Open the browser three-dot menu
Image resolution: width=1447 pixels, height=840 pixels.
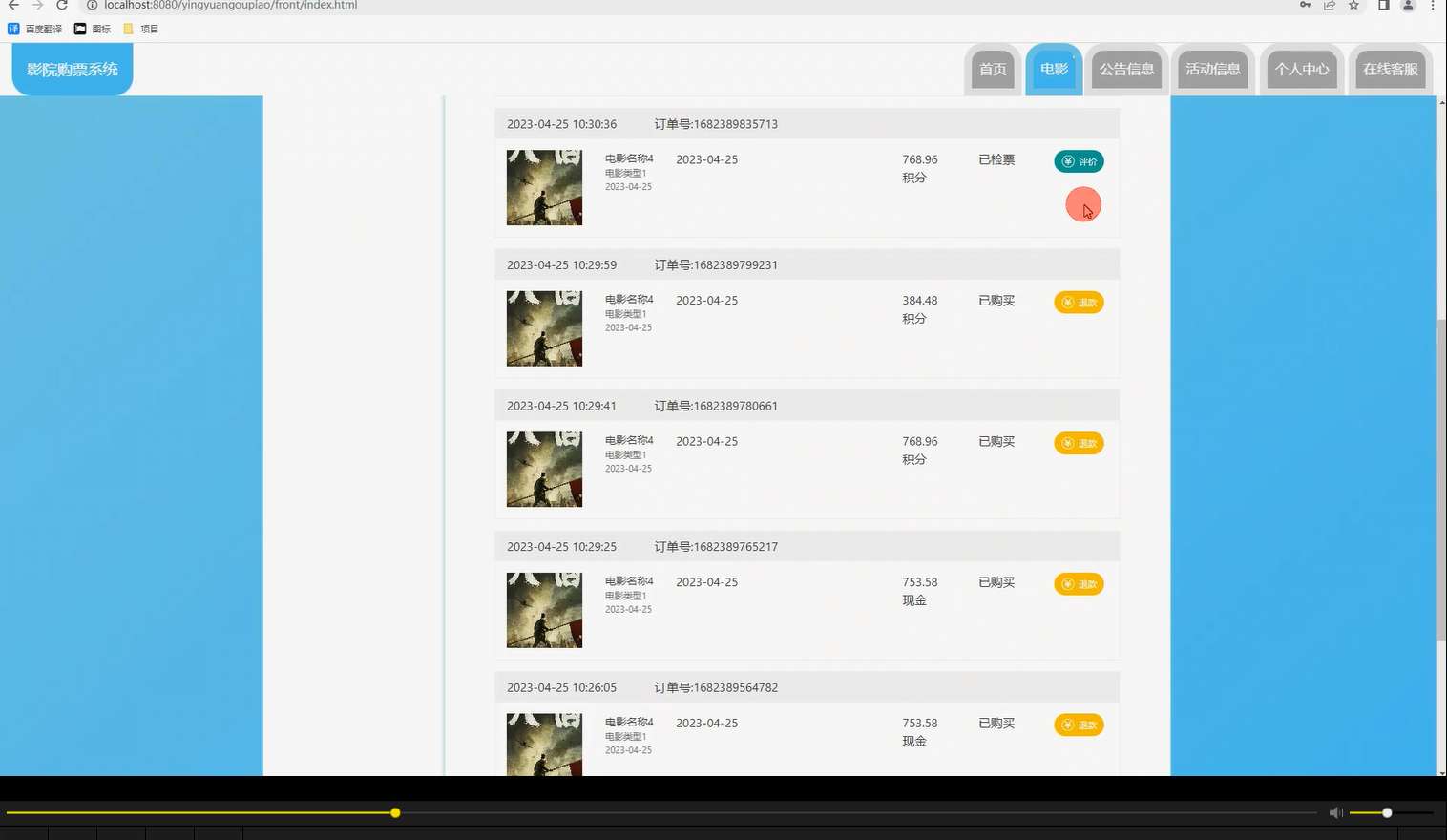(1433, 5)
